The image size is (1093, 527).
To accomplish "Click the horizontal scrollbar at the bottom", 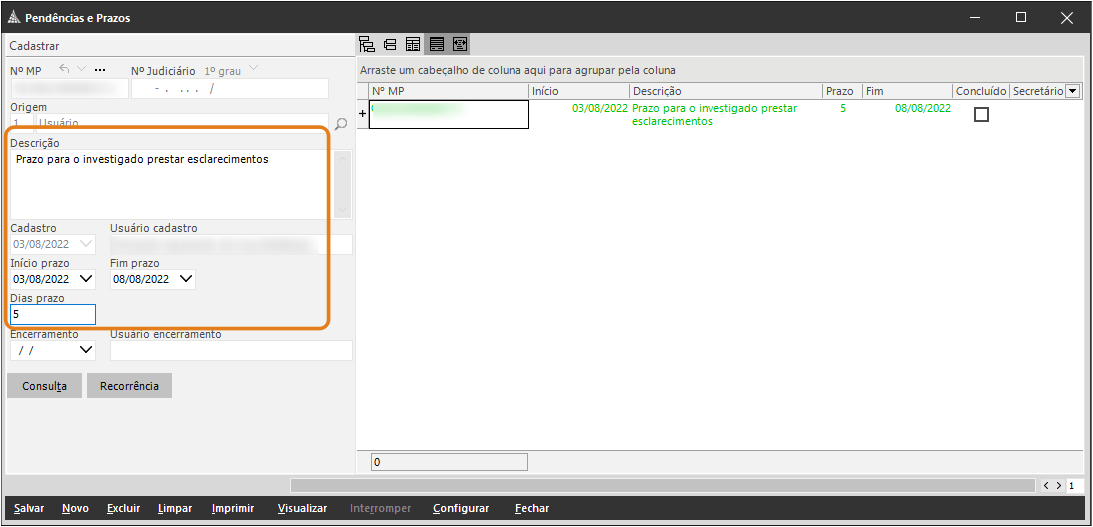I will point(660,485).
